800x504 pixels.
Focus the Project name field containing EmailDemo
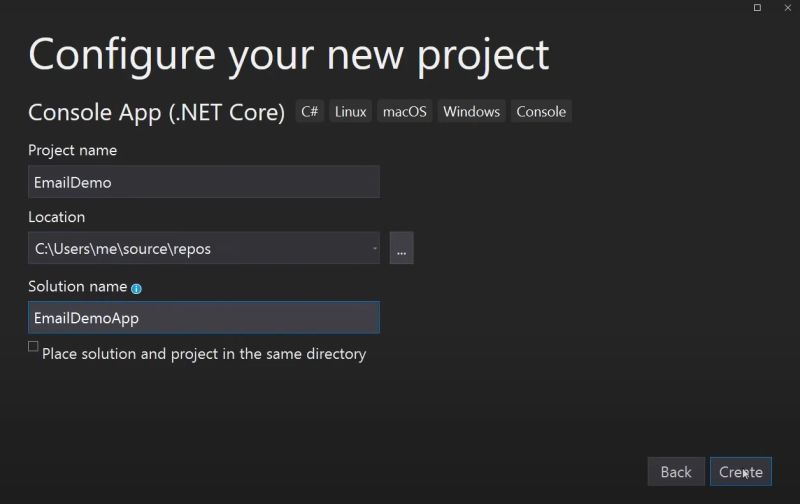coord(204,182)
